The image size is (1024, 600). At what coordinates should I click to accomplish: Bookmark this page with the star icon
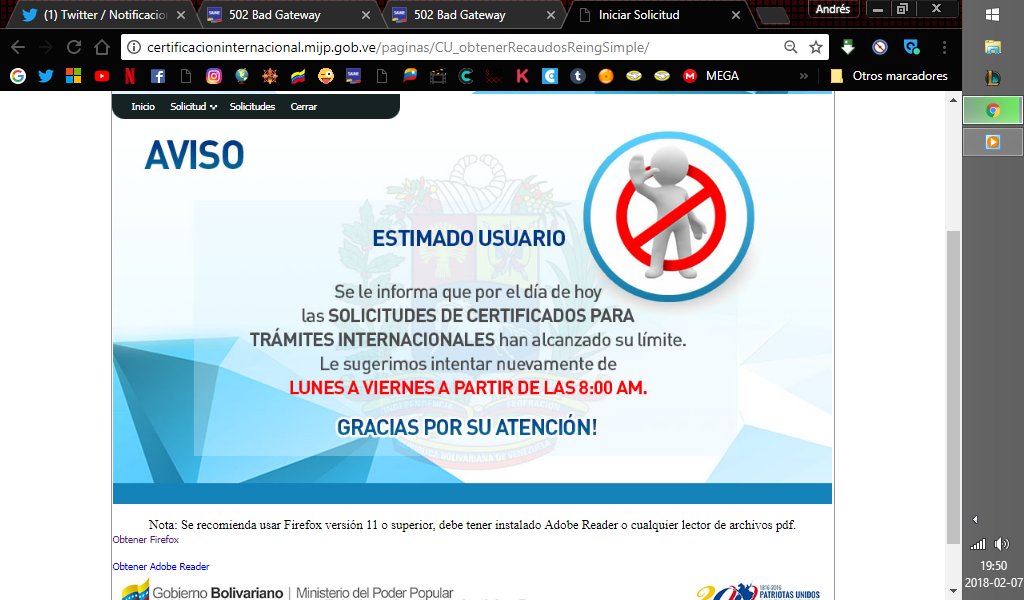[x=816, y=47]
